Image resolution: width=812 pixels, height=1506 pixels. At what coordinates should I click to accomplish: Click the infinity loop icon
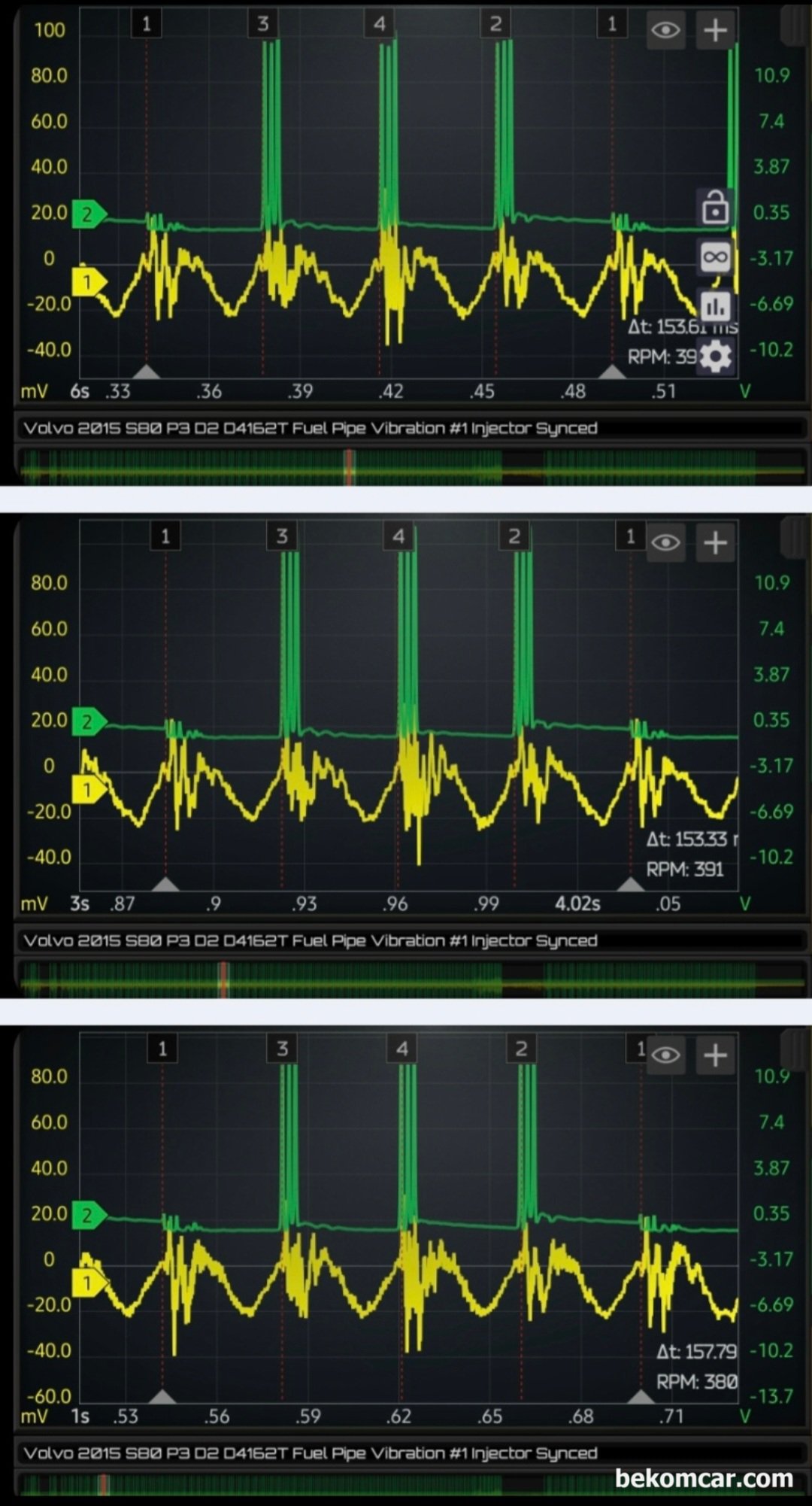(x=715, y=257)
